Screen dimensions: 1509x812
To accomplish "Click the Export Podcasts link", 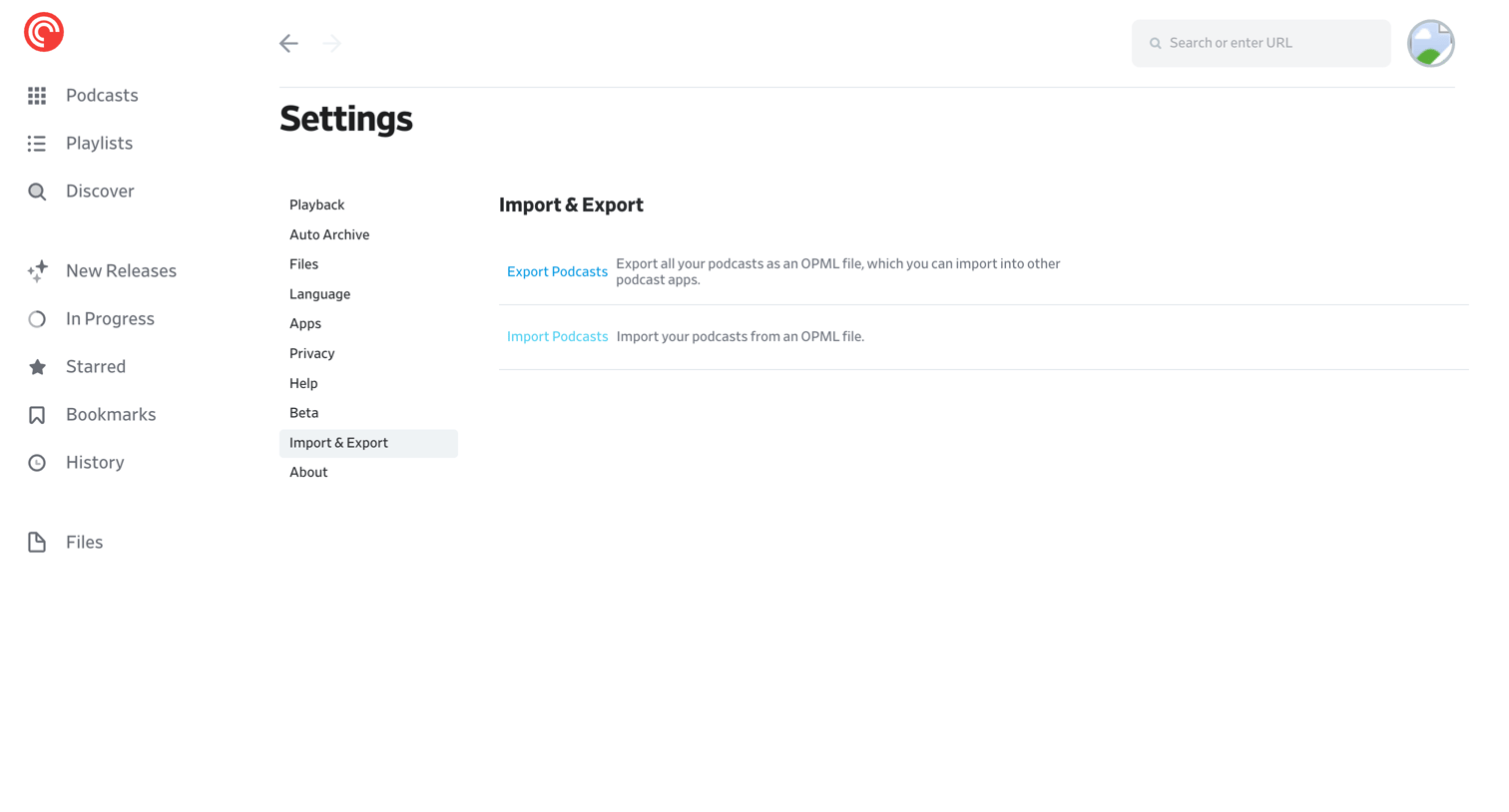I will point(557,271).
